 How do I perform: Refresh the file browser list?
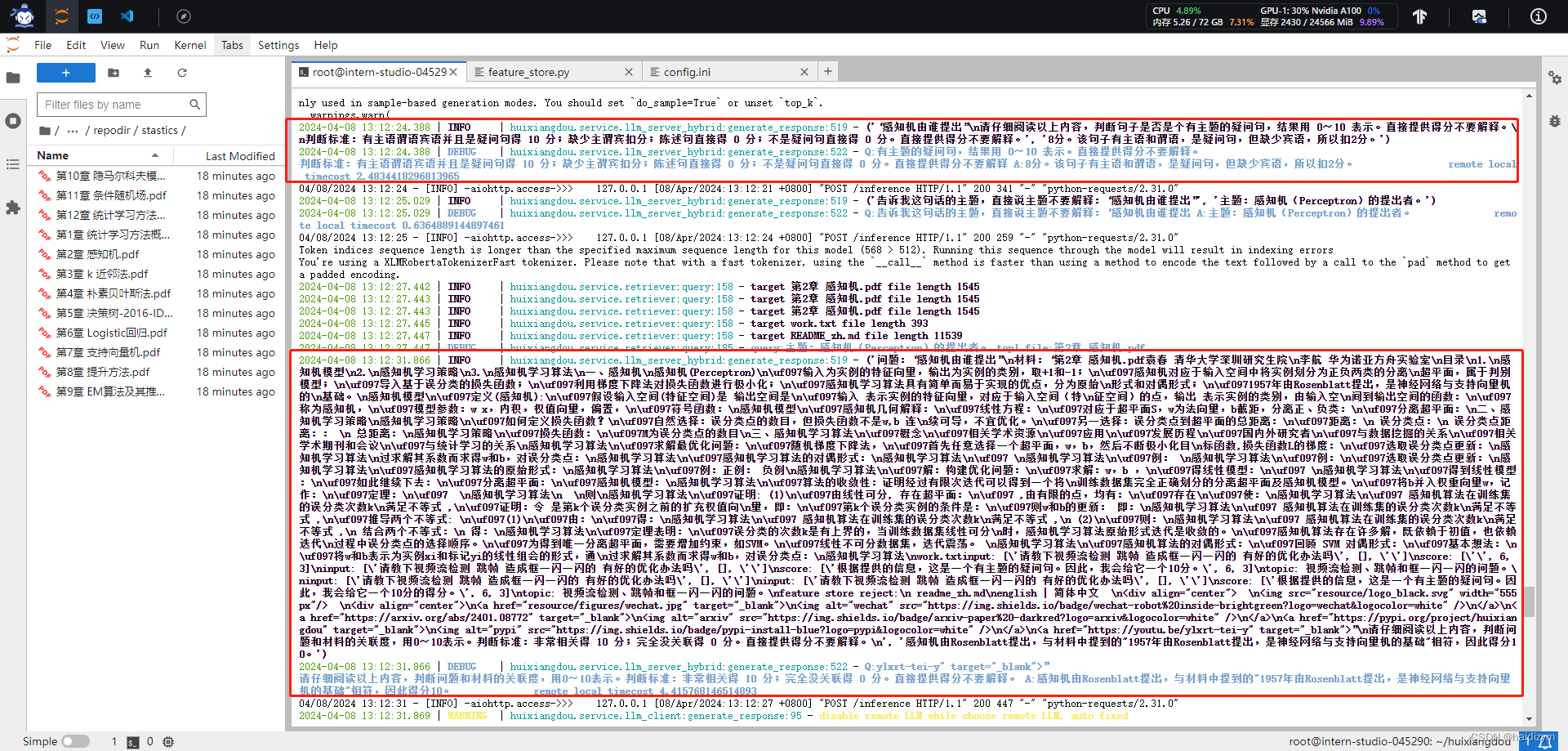182,73
